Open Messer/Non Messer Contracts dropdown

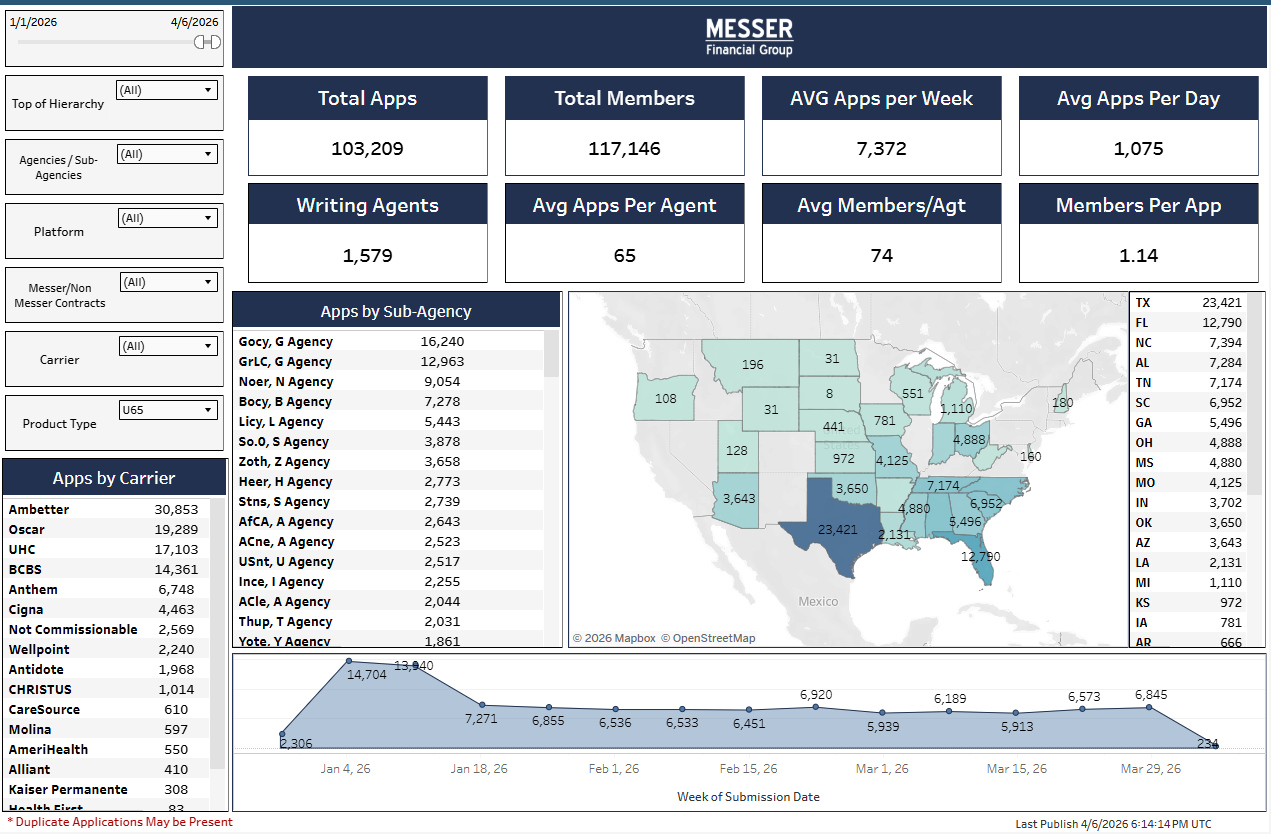coord(167,282)
